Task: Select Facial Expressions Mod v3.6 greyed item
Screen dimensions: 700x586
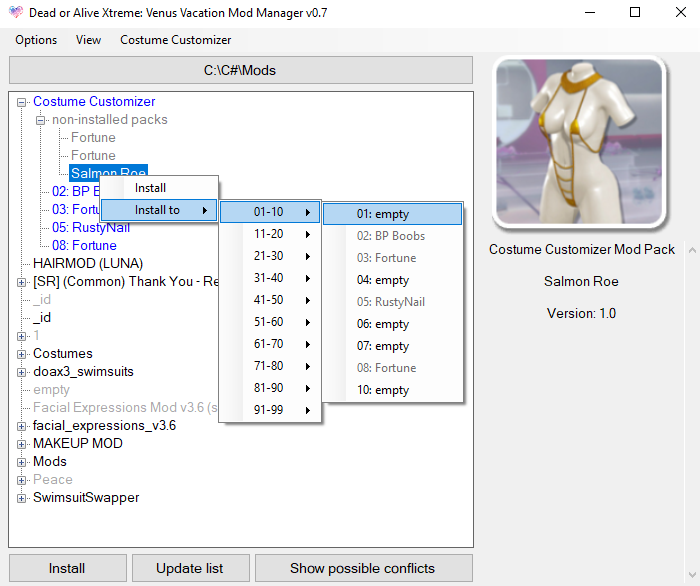Action: 125,407
